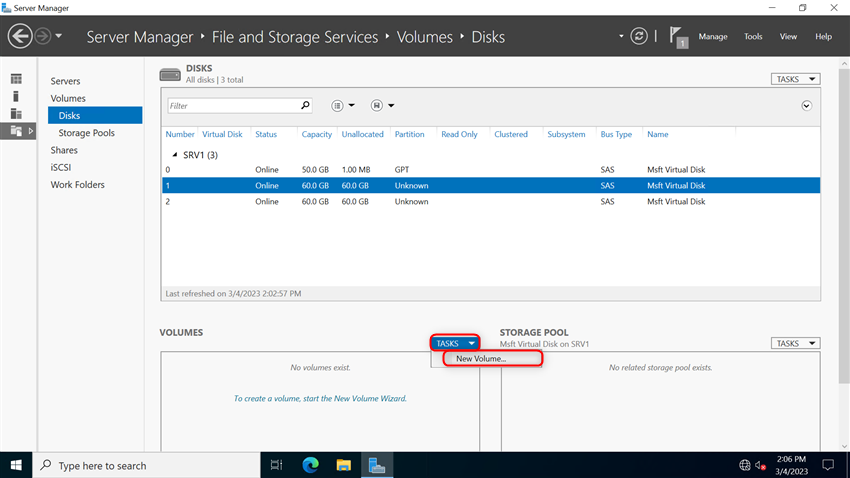This screenshot has width=850, height=478.
Task: Open Task View on the taskbar
Action: point(276,465)
